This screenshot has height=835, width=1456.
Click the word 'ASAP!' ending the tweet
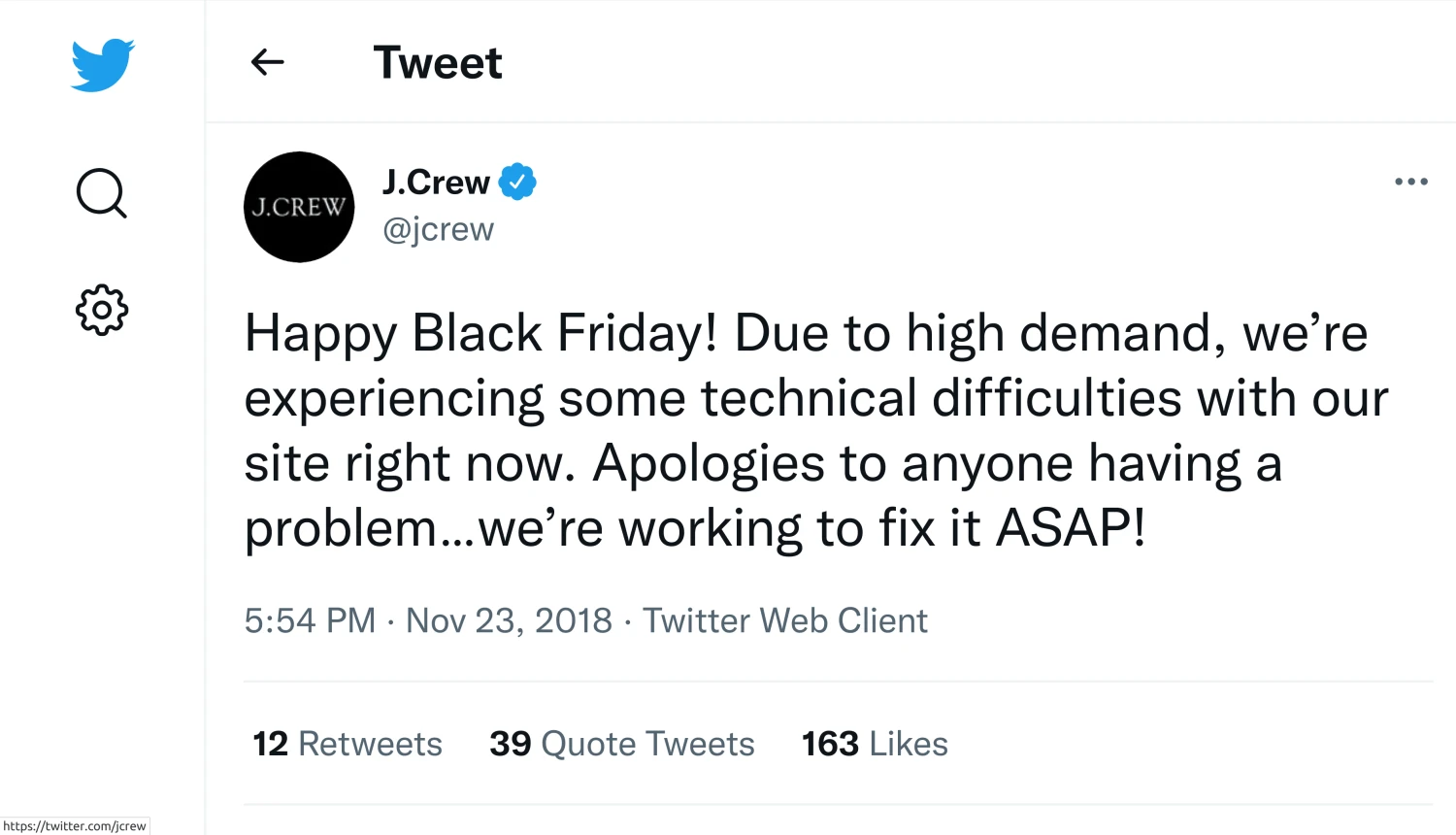1071,528
